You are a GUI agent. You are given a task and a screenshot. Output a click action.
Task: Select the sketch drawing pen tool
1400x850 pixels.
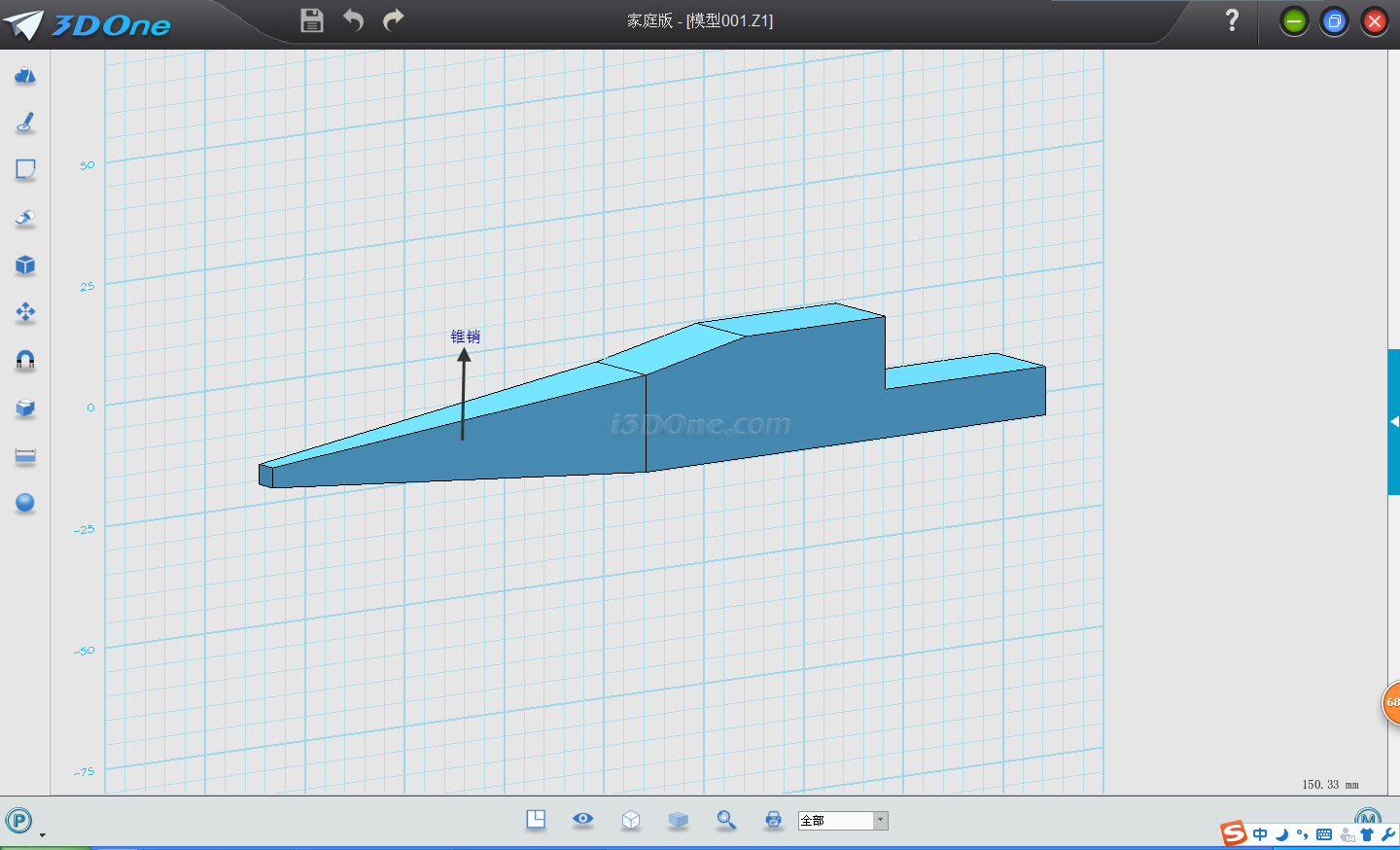point(25,123)
